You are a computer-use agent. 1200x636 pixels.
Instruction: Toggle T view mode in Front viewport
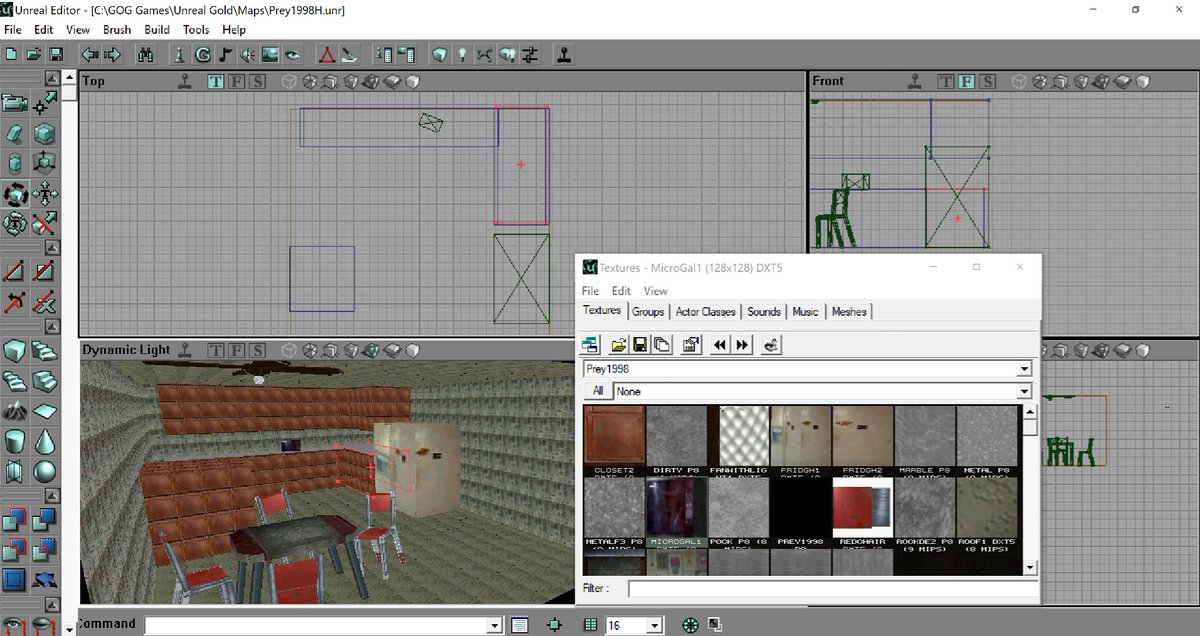point(945,82)
